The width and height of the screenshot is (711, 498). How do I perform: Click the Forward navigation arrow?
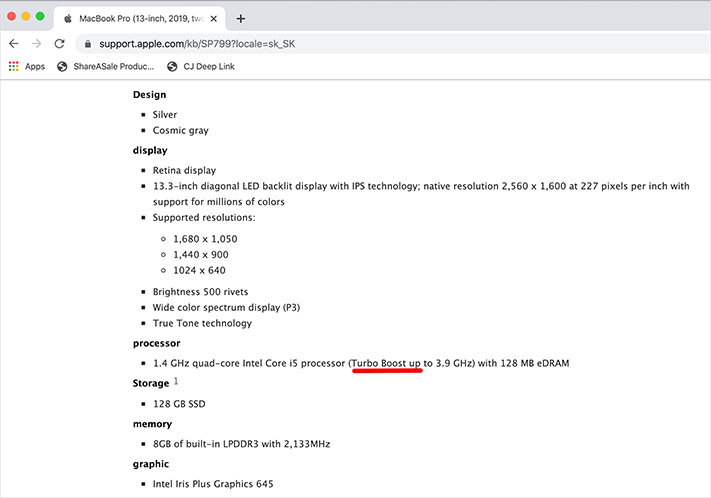[x=37, y=44]
